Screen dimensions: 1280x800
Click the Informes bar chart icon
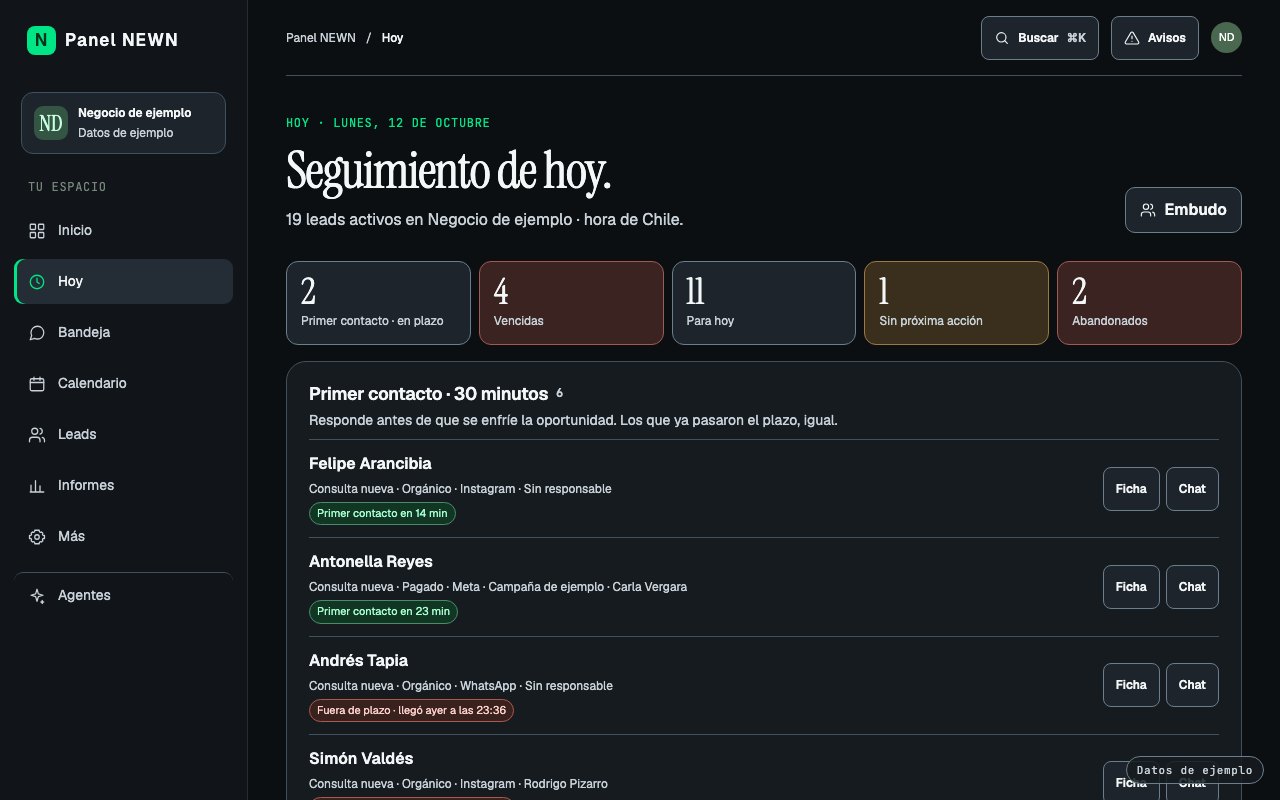[x=37, y=486]
